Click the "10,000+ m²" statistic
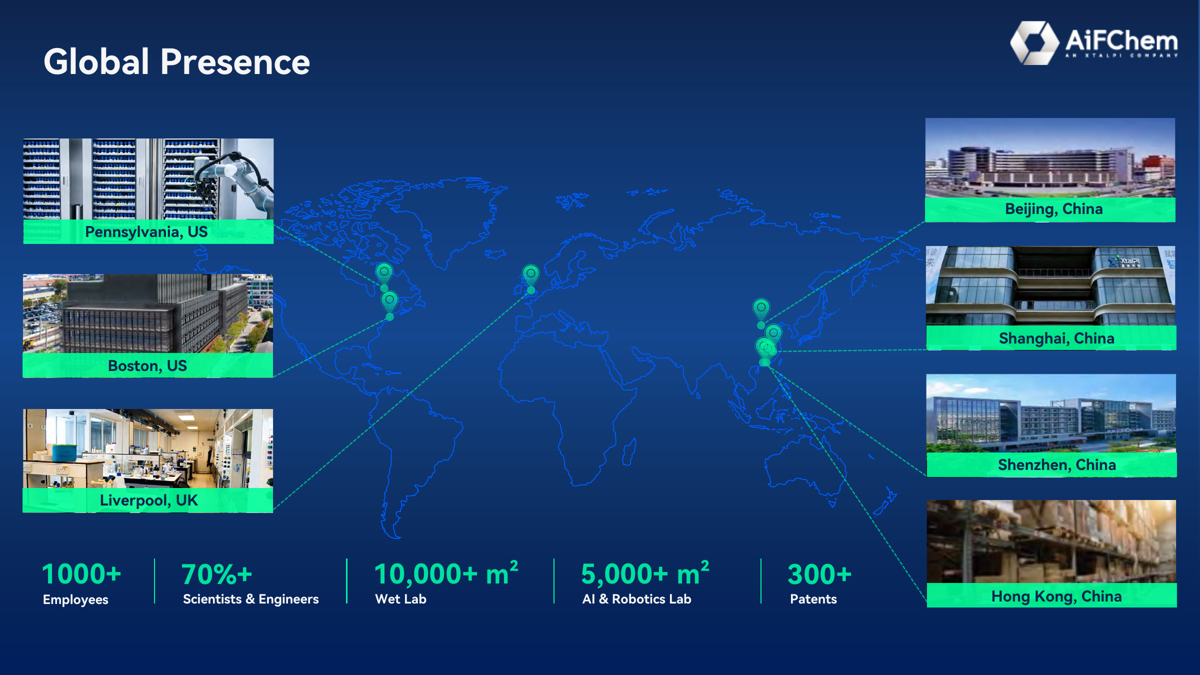This screenshot has width=1200, height=675. (x=446, y=573)
